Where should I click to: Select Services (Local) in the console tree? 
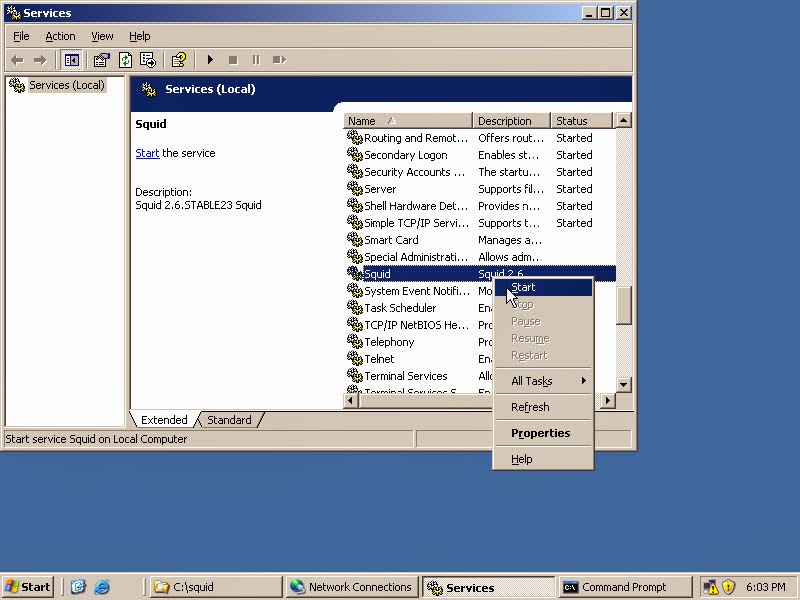66,85
